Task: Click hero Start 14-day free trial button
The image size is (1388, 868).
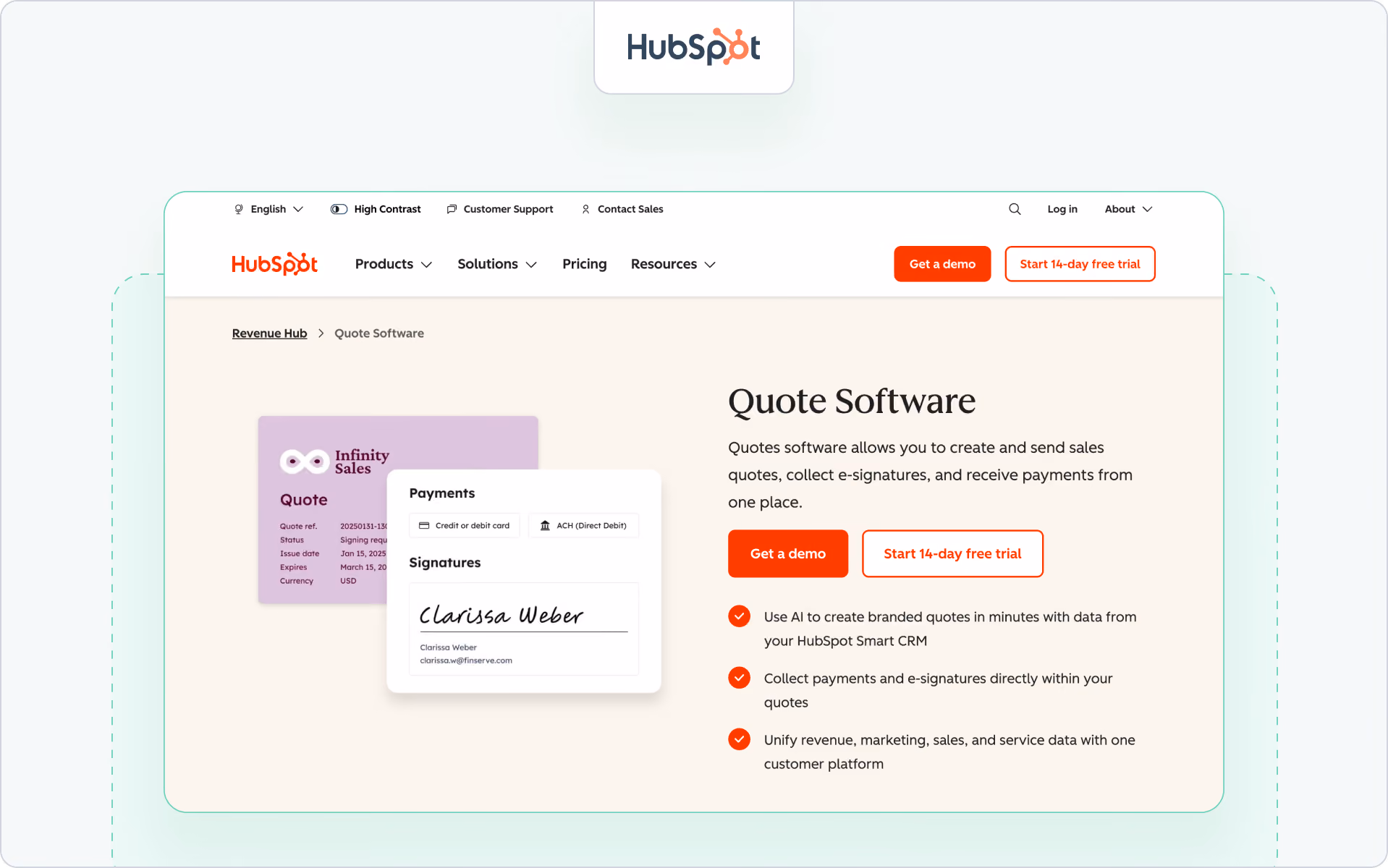Action: pyautogui.click(x=952, y=553)
